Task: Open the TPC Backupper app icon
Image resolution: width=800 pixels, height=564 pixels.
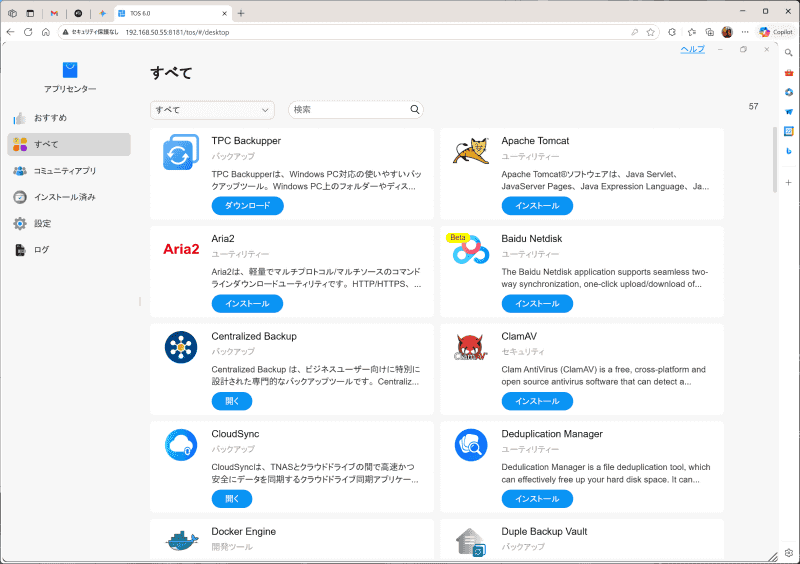Action: click(x=181, y=152)
